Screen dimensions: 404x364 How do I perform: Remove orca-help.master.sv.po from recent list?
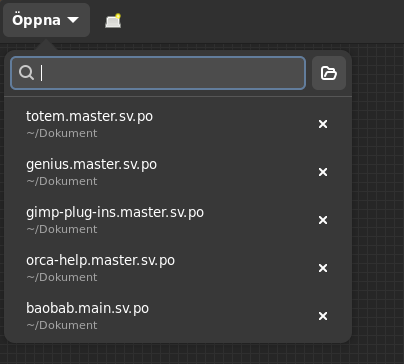pos(323,268)
